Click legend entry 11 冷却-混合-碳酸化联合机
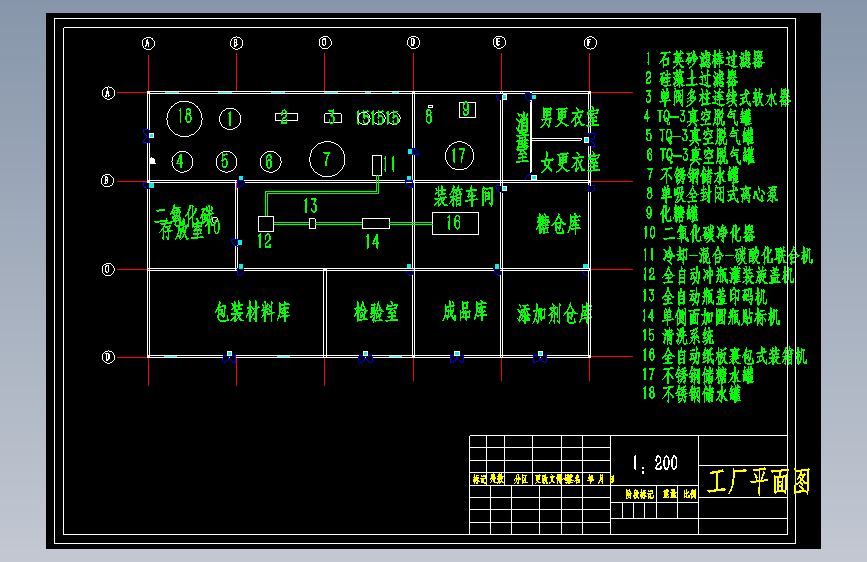 [x=728, y=255]
